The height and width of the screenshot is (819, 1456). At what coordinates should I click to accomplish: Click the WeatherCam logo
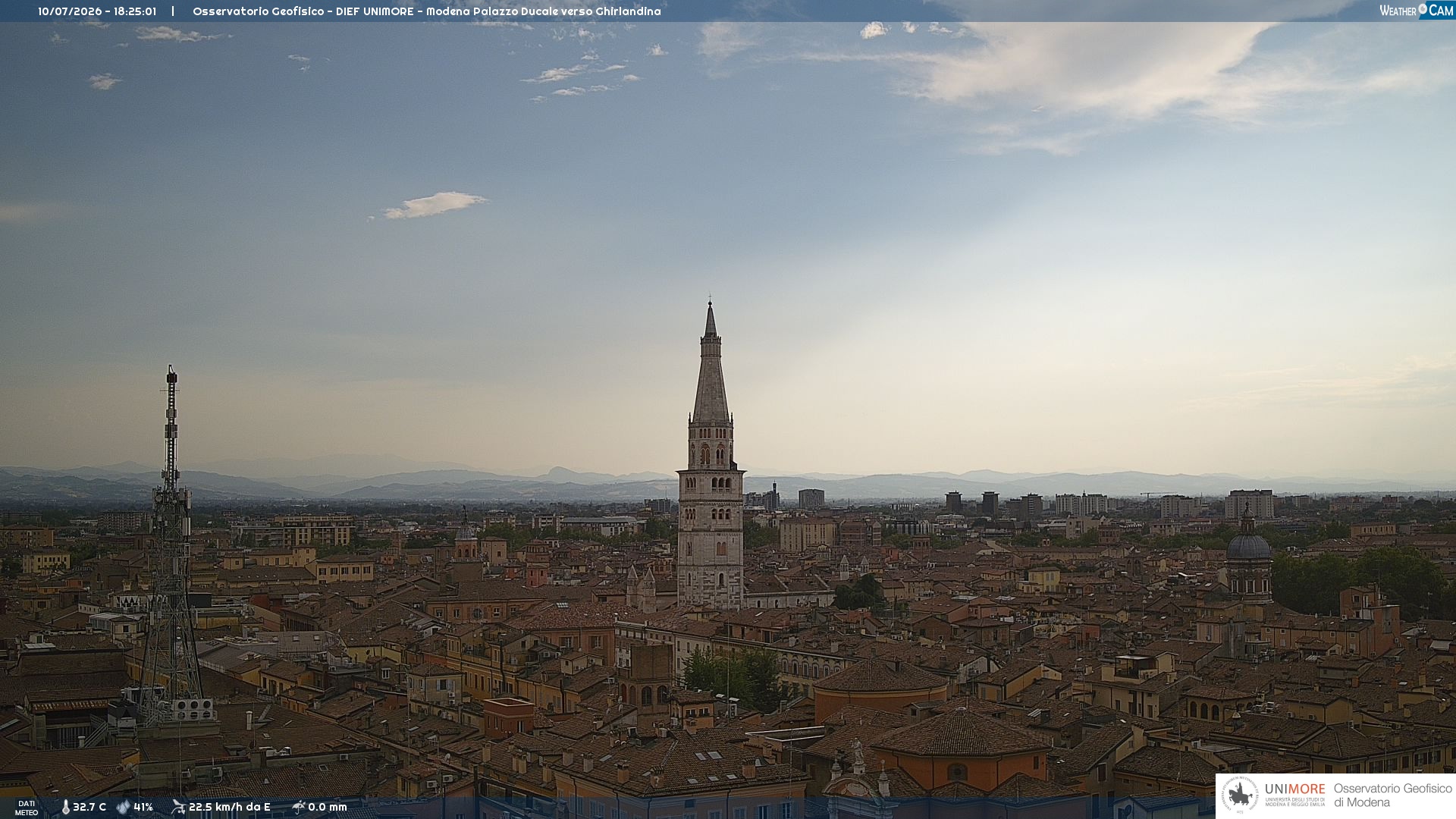tap(1416, 11)
